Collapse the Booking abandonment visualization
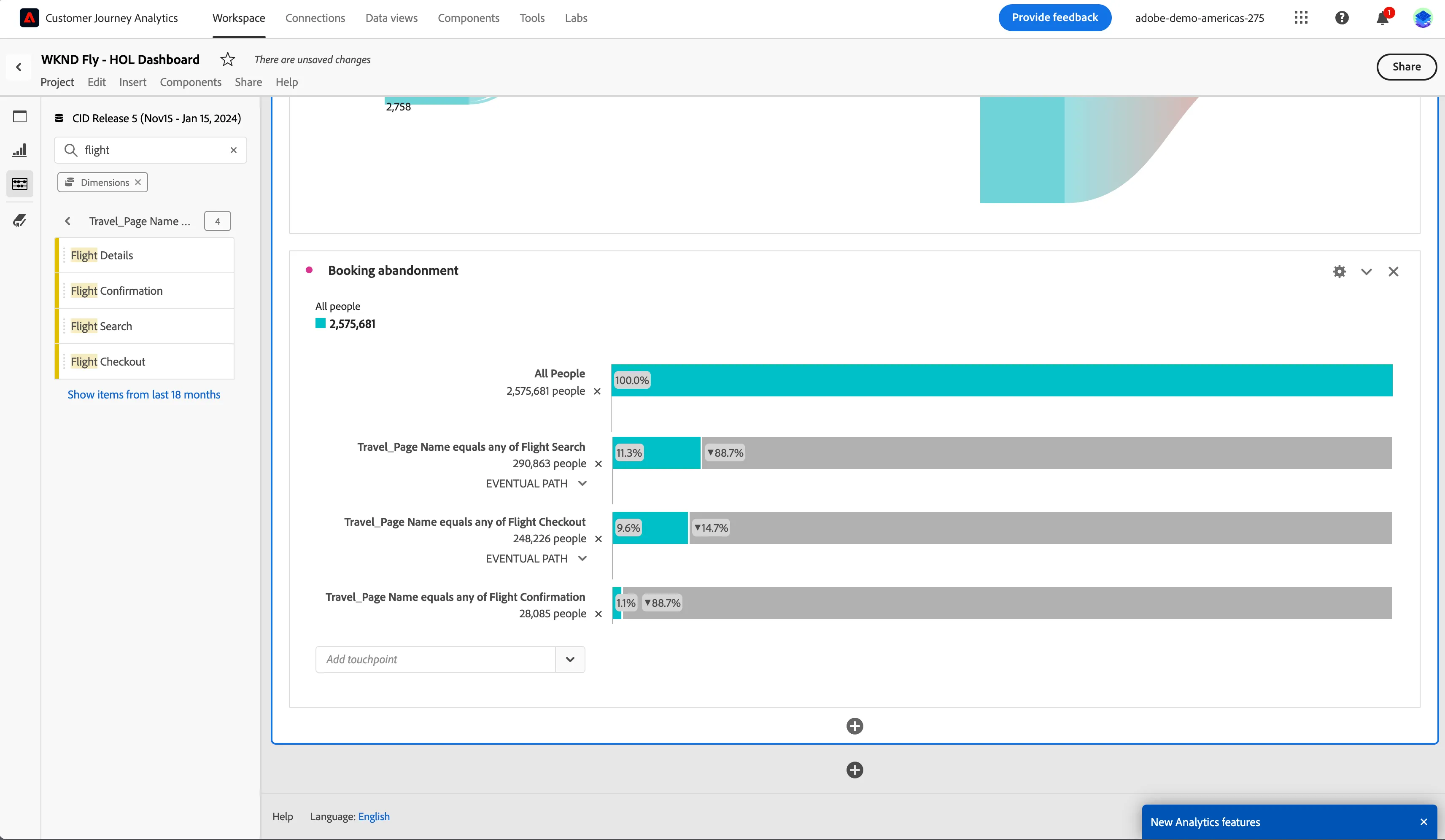The width and height of the screenshot is (1445, 840). (1367, 272)
